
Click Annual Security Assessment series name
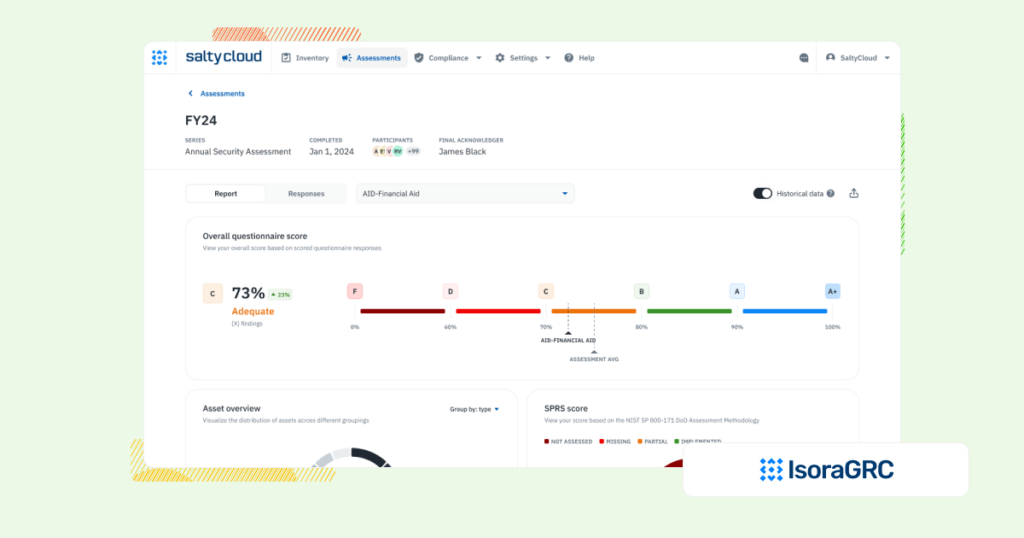click(238, 151)
